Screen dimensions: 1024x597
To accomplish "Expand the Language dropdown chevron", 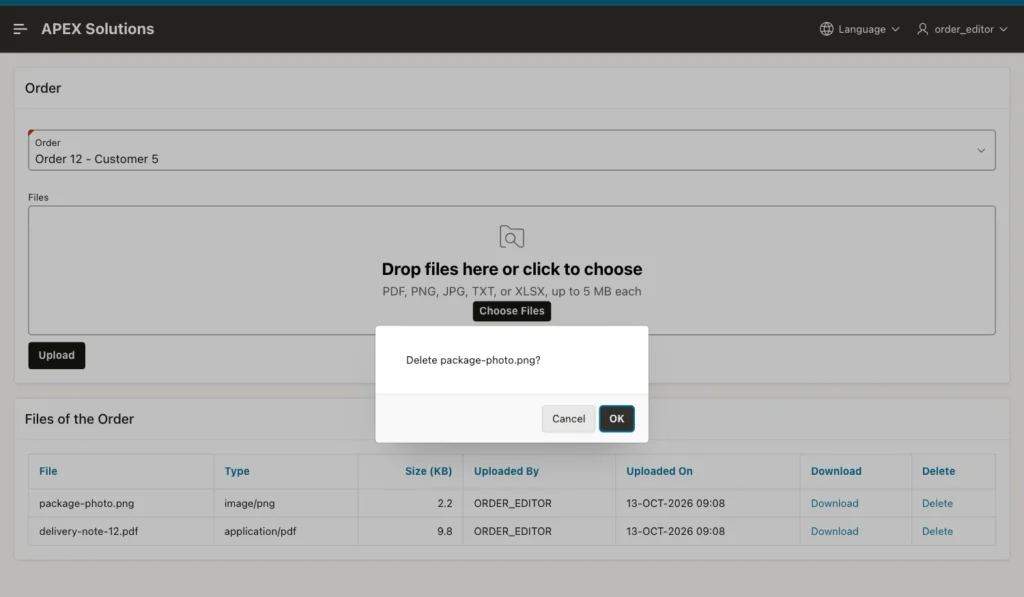I will click(x=895, y=29).
